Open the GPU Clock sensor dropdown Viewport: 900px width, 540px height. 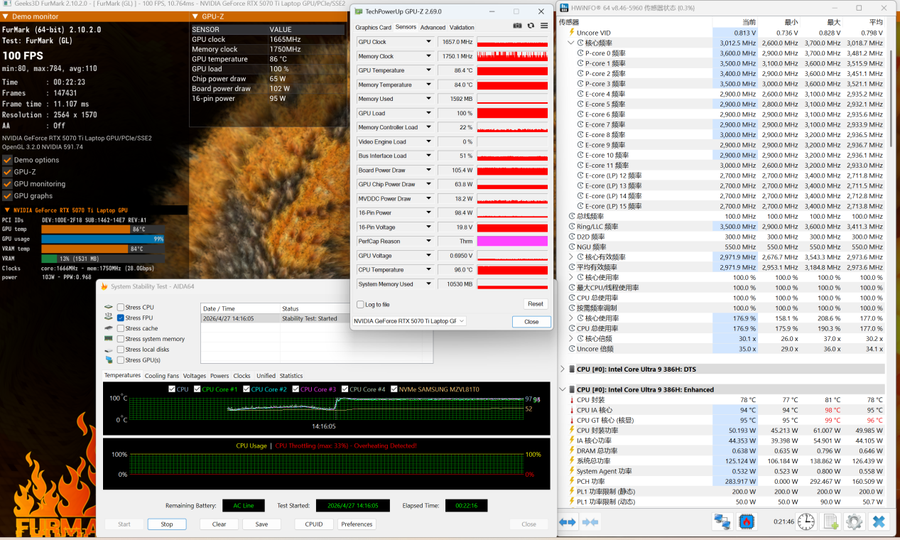click(428, 41)
